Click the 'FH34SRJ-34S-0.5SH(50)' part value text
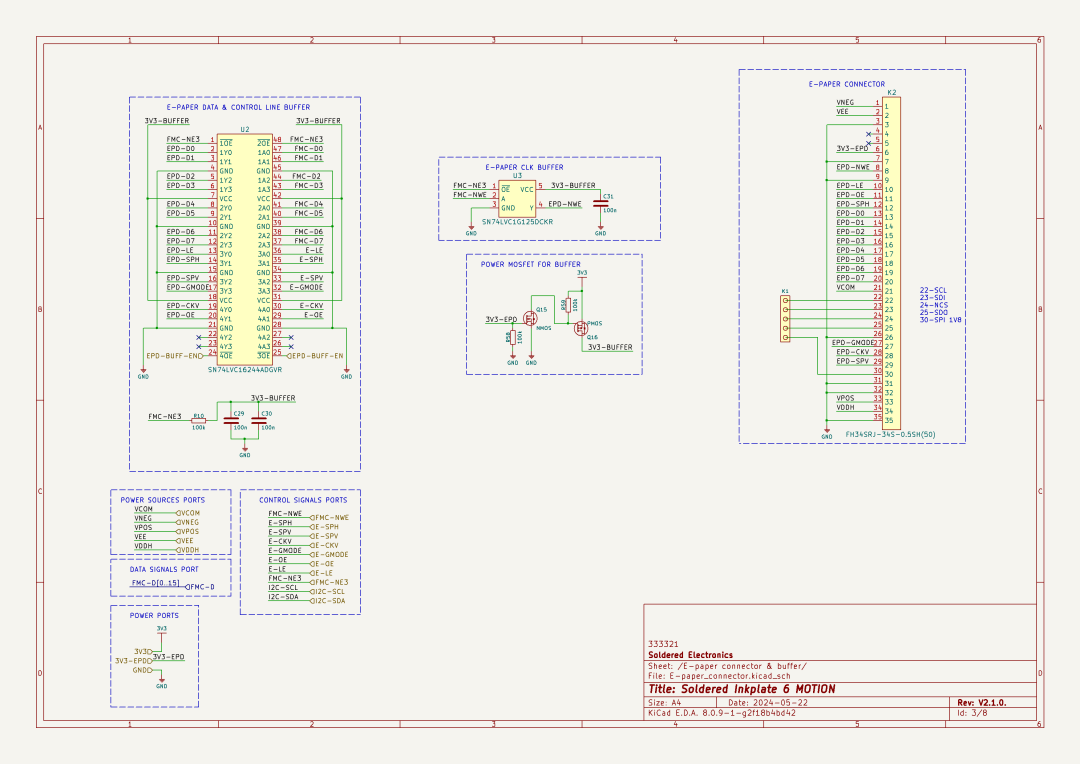Viewport: 1080px width, 764px height. (x=891, y=435)
